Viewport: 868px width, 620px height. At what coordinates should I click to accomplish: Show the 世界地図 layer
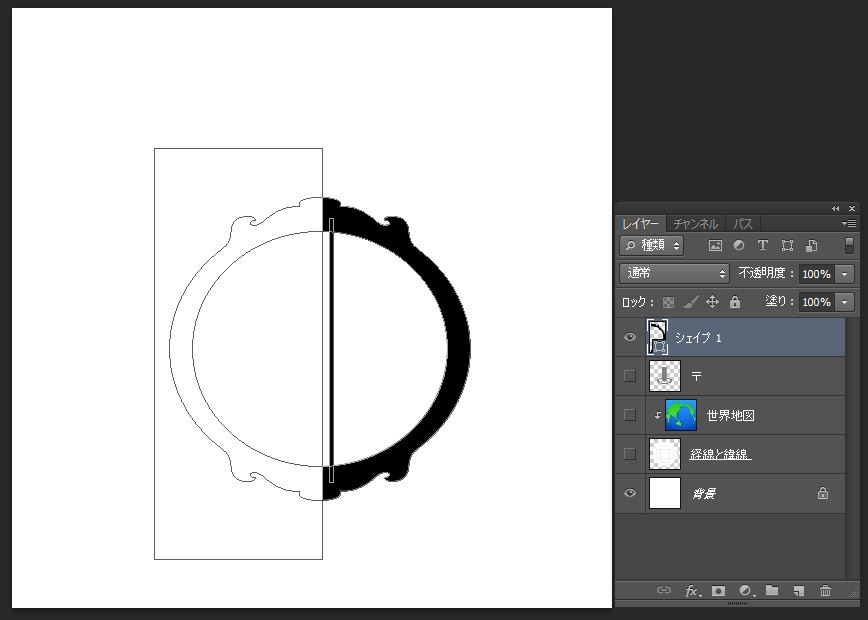630,415
